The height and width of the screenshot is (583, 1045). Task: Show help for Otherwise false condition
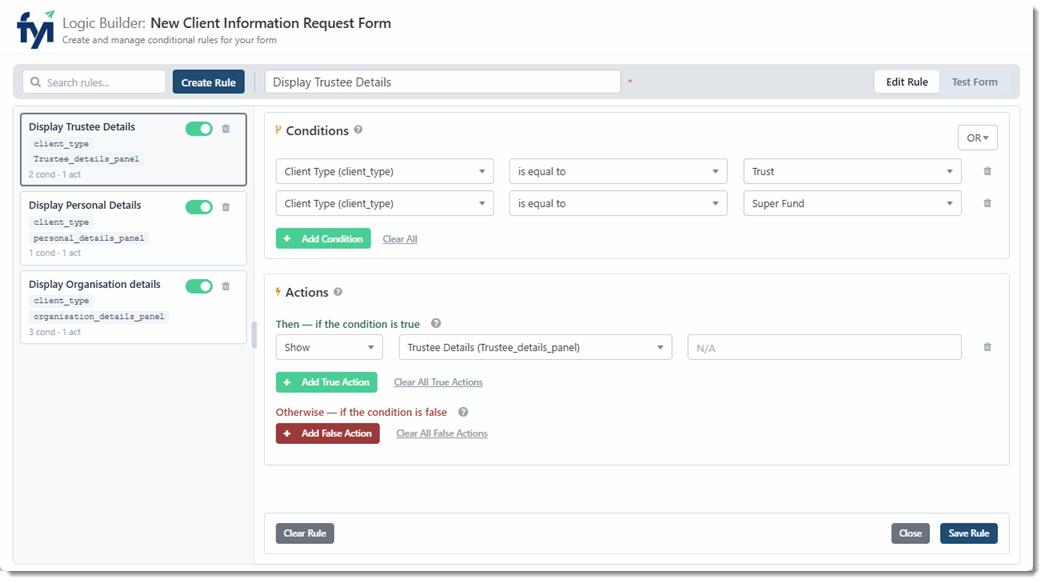(463, 412)
